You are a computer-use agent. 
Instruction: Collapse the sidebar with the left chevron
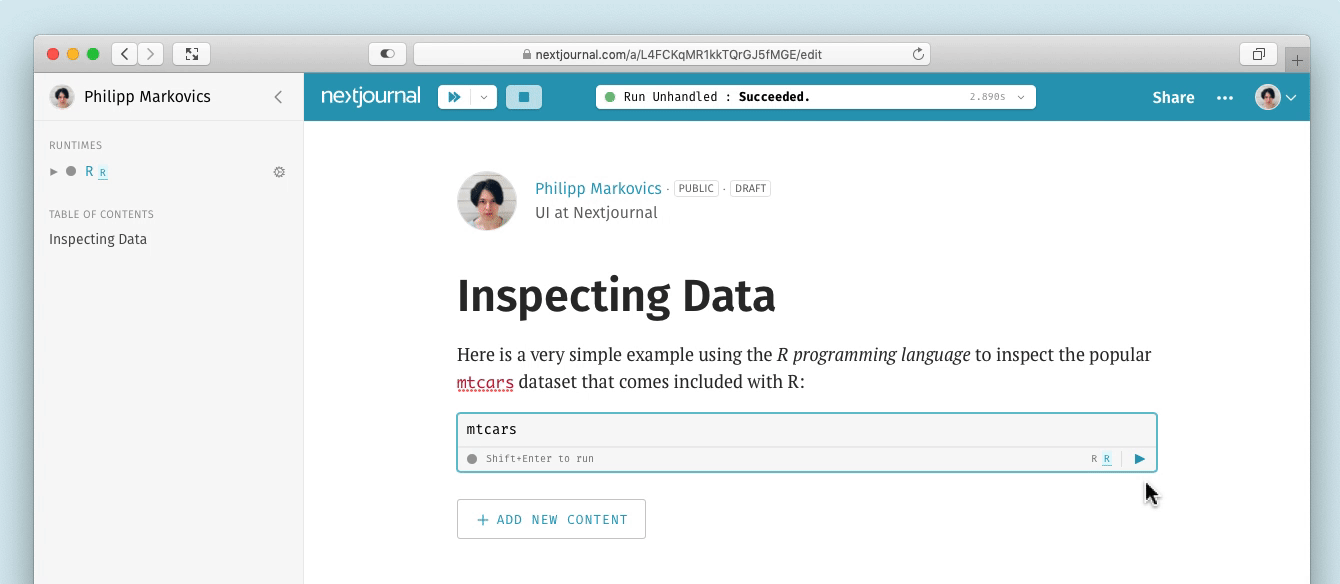click(278, 97)
